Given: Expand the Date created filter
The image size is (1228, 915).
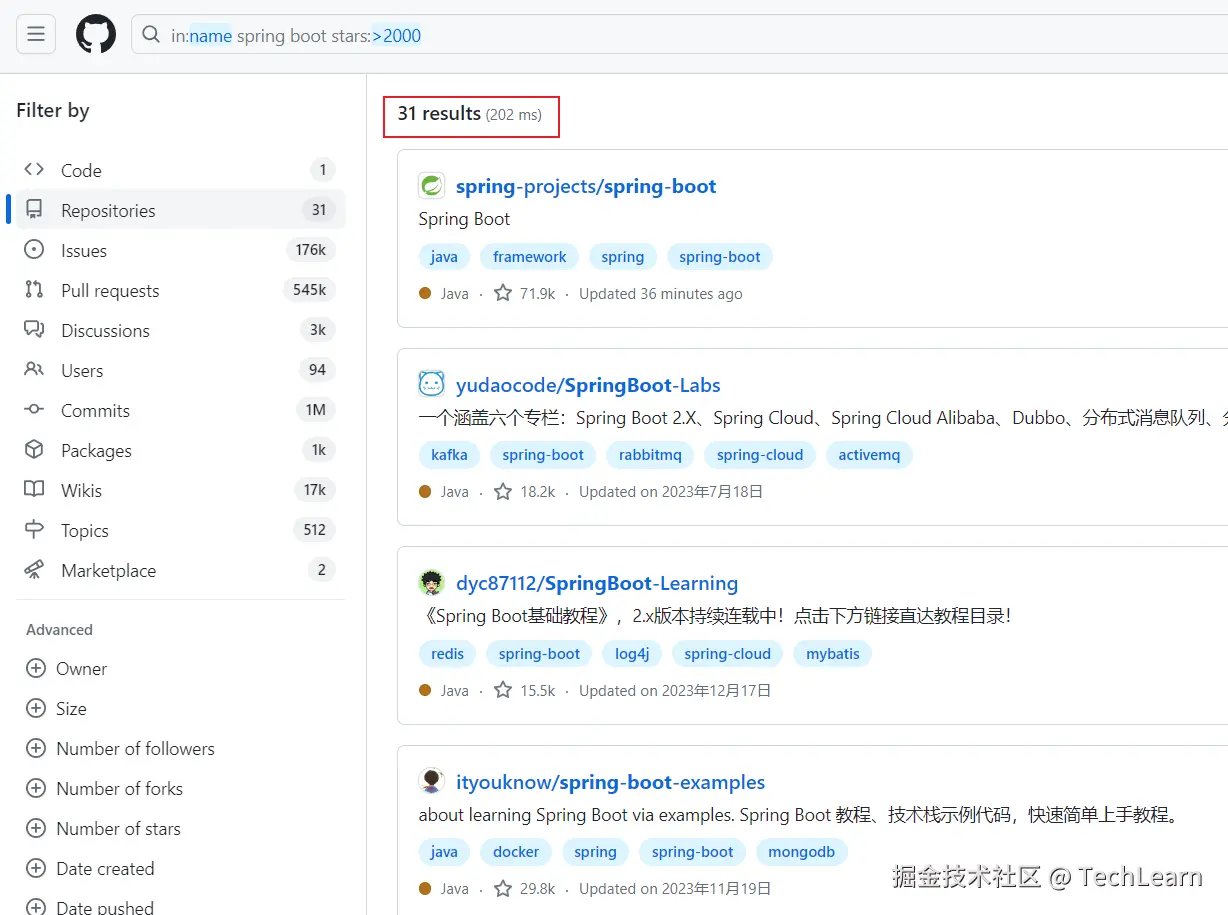Looking at the screenshot, I should pyautogui.click(x=90, y=868).
